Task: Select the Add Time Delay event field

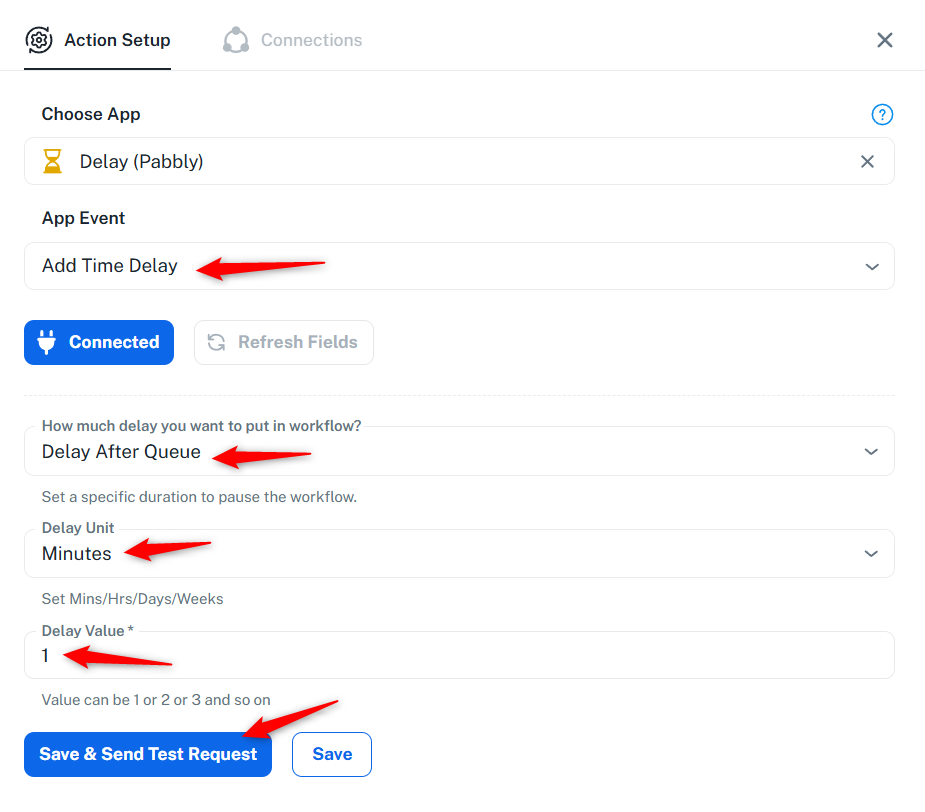Action: 459,266
